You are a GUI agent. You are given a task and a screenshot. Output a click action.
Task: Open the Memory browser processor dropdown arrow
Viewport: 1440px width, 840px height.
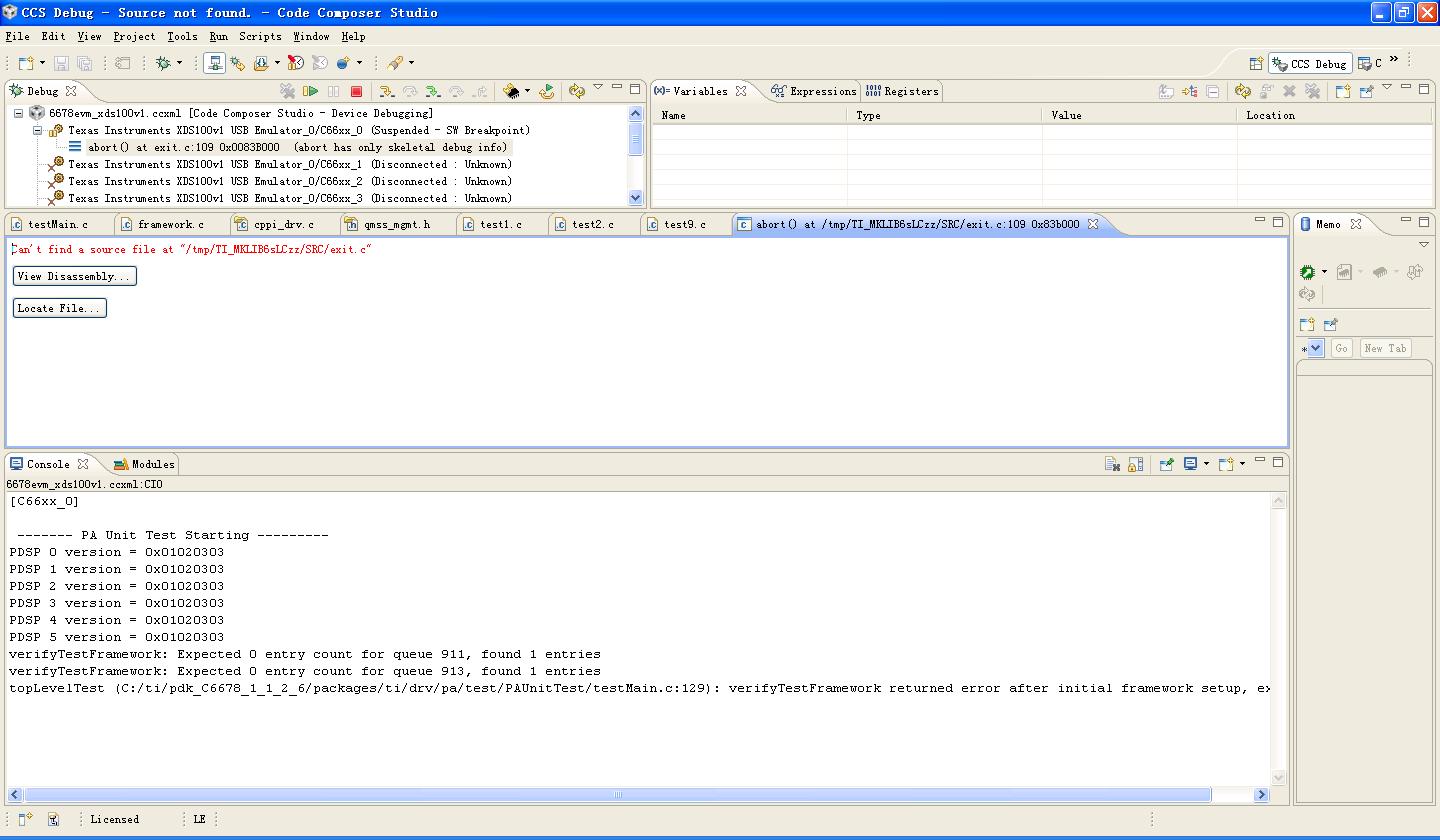[x=1324, y=272]
